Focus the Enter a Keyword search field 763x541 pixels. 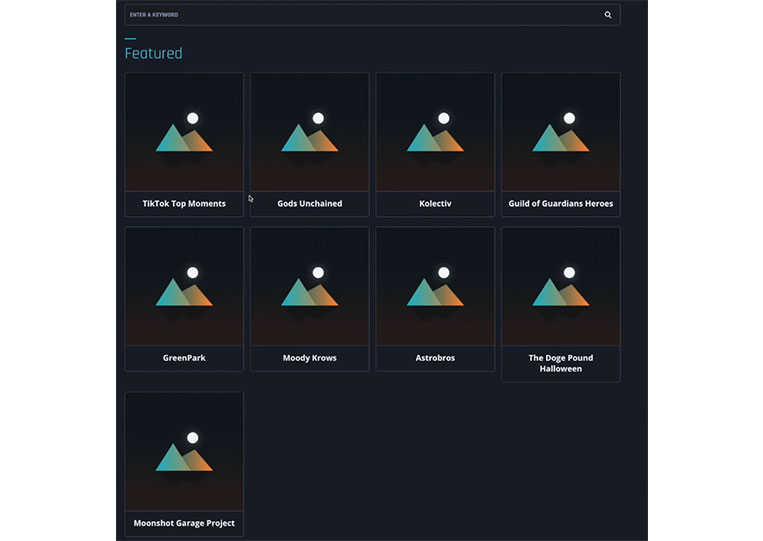372,15
